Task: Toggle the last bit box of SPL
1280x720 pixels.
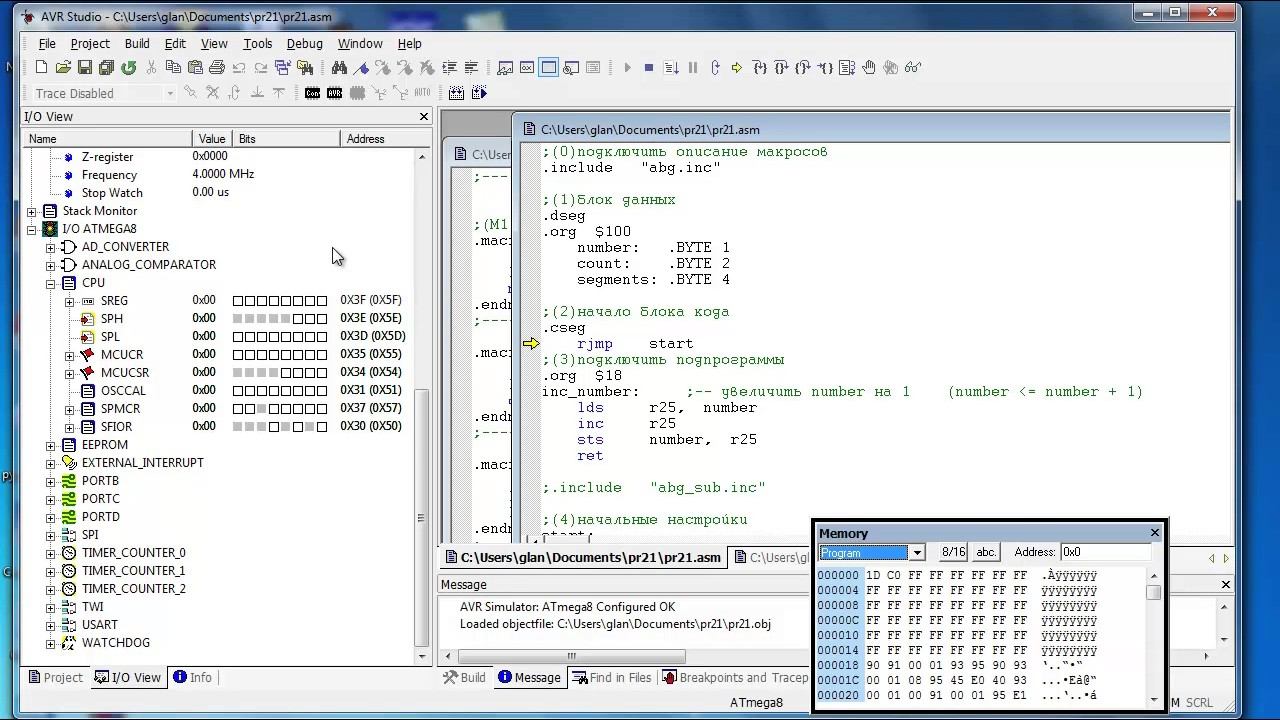Action: point(322,337)
